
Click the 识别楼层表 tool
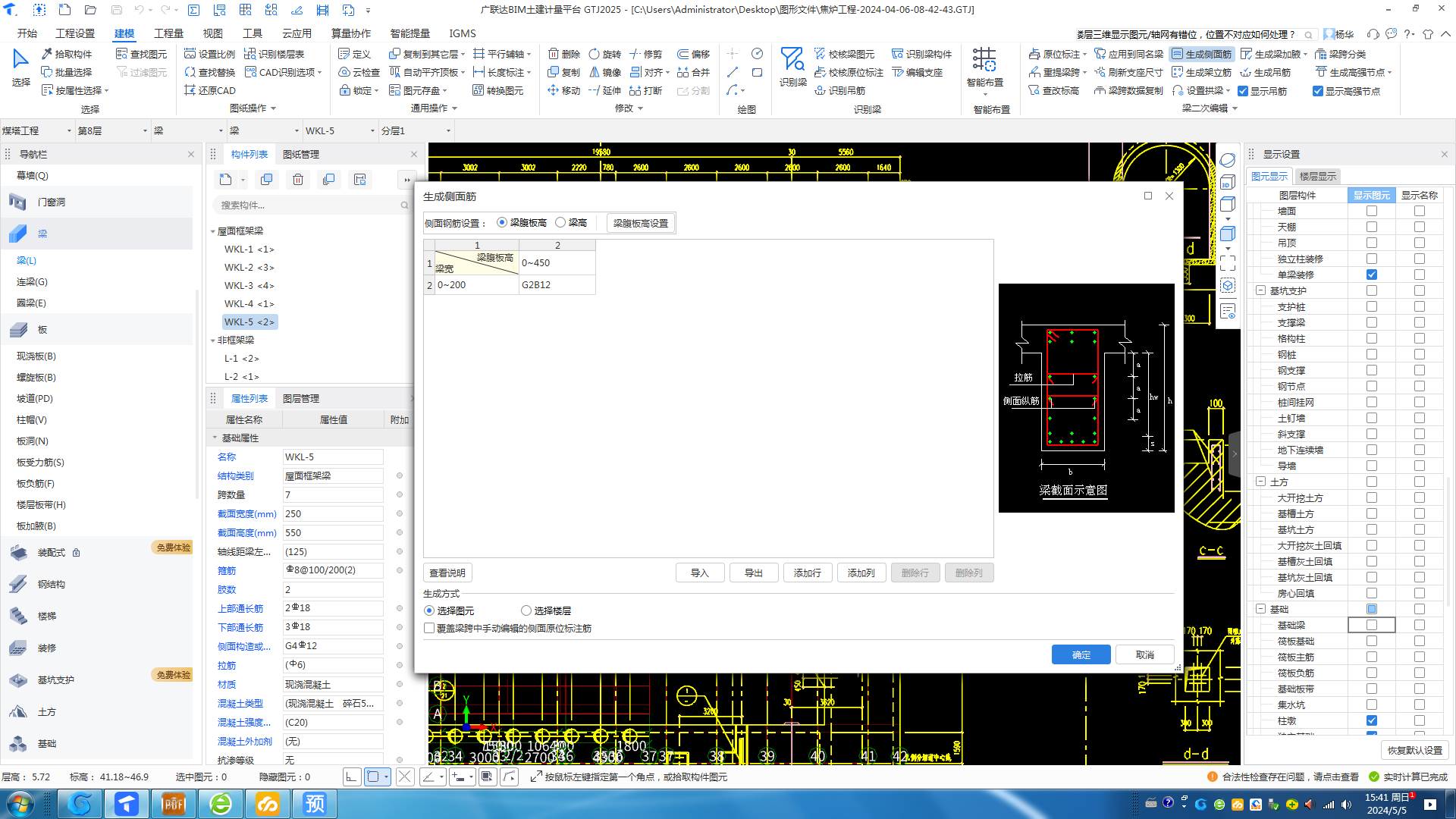[275, 54]
